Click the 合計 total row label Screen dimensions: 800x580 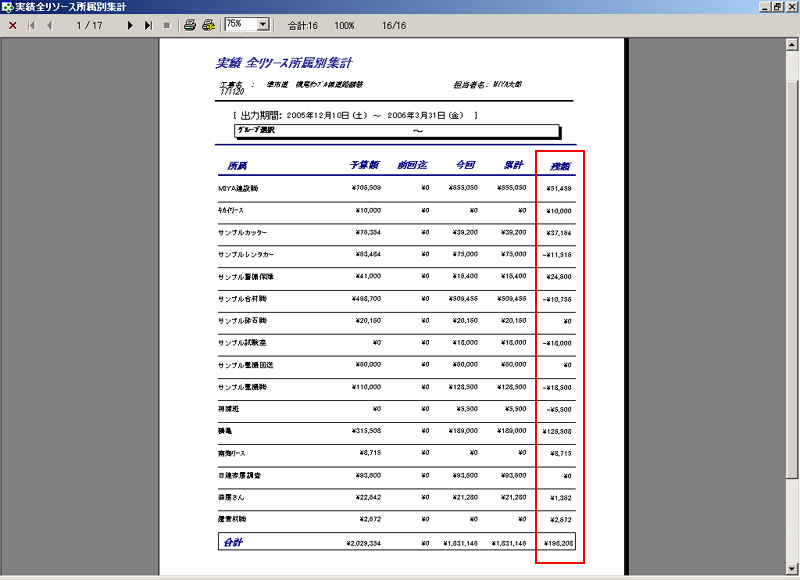pyautogui.click(x=233, y=542)
